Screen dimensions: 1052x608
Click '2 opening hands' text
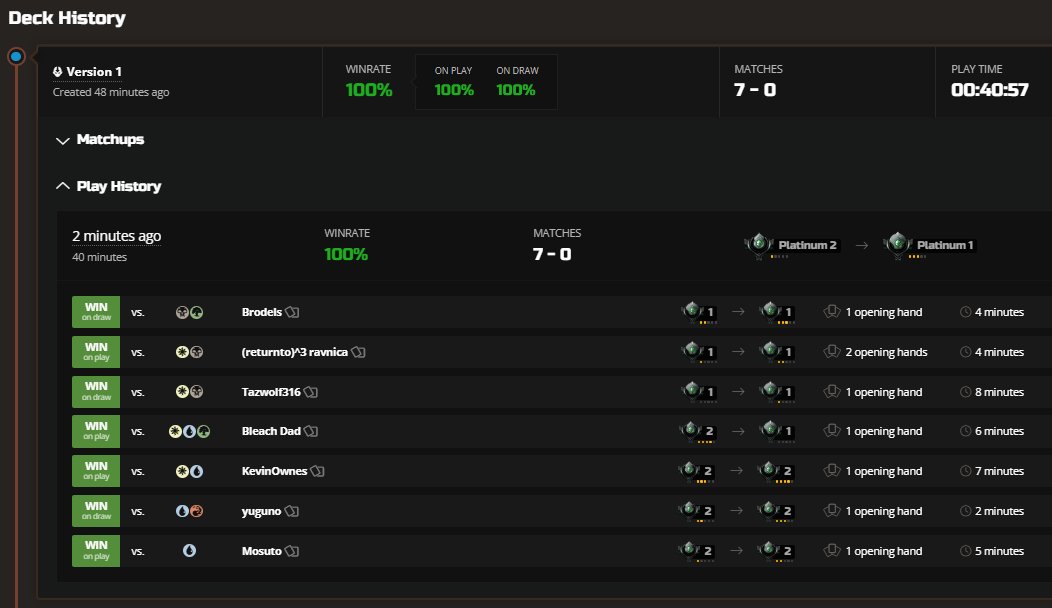click(886, 352)
